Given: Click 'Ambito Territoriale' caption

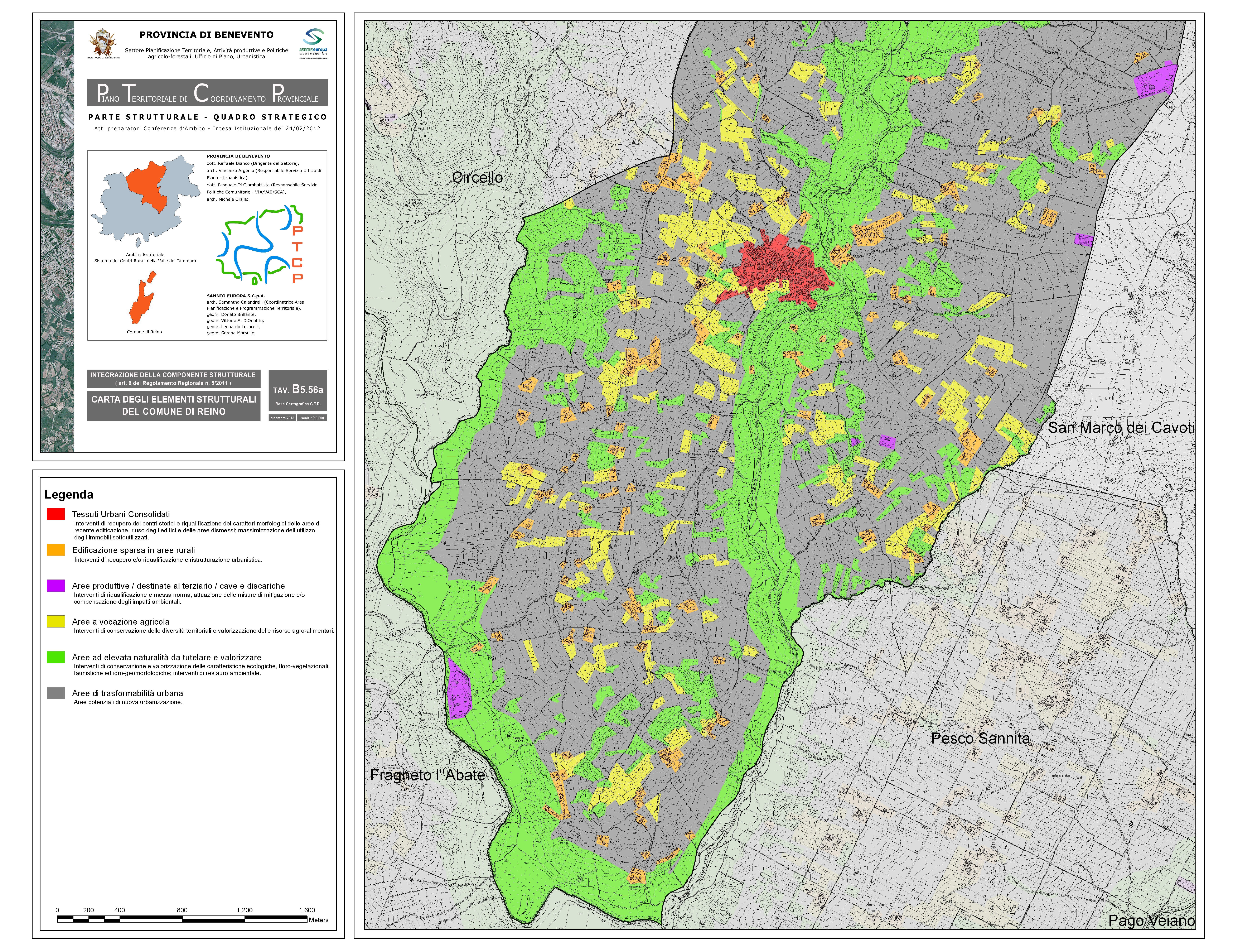Looking at the screenshot, I should pos(145,255).
